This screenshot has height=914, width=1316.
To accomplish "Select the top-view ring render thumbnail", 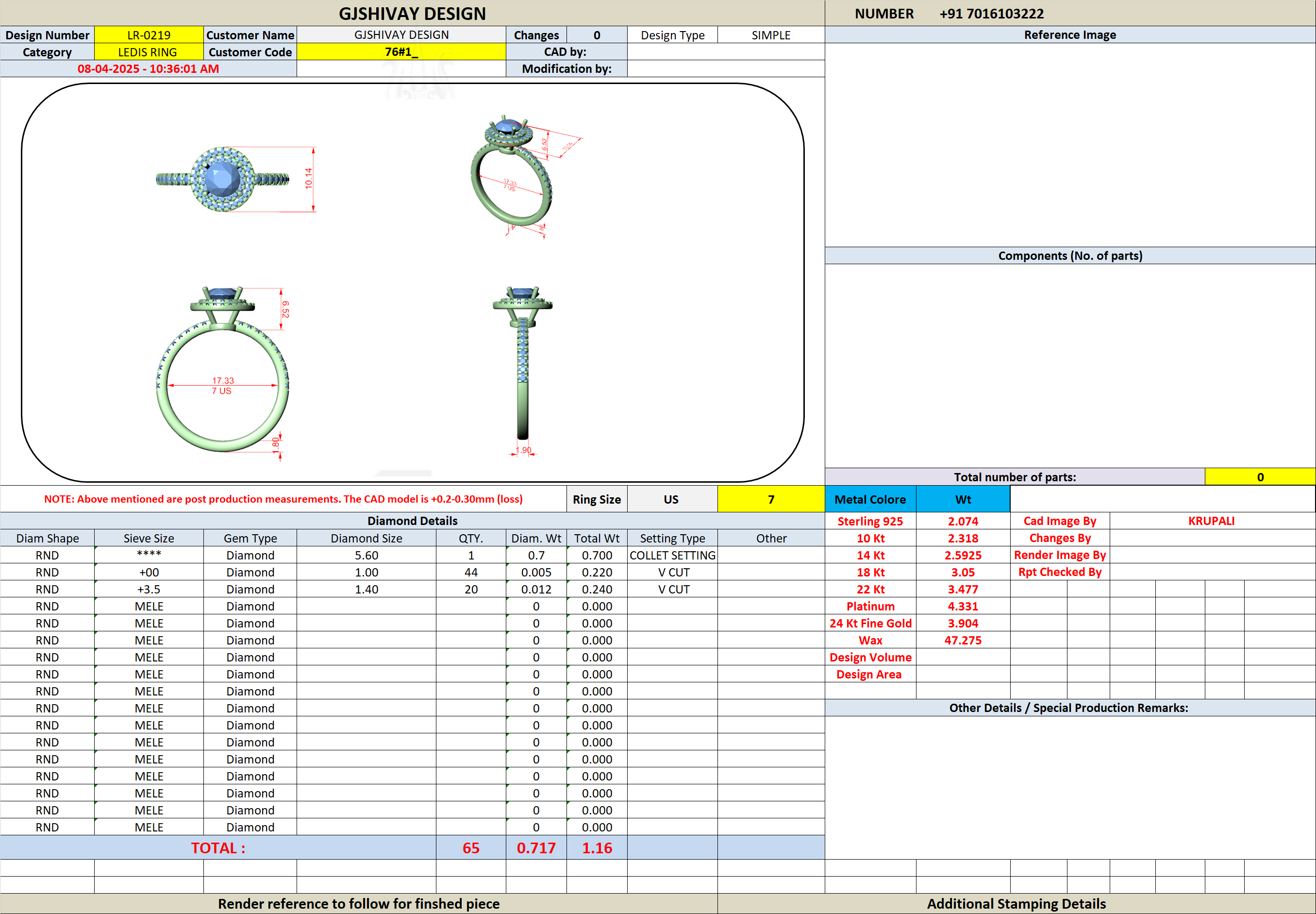I will coord(234,179).
